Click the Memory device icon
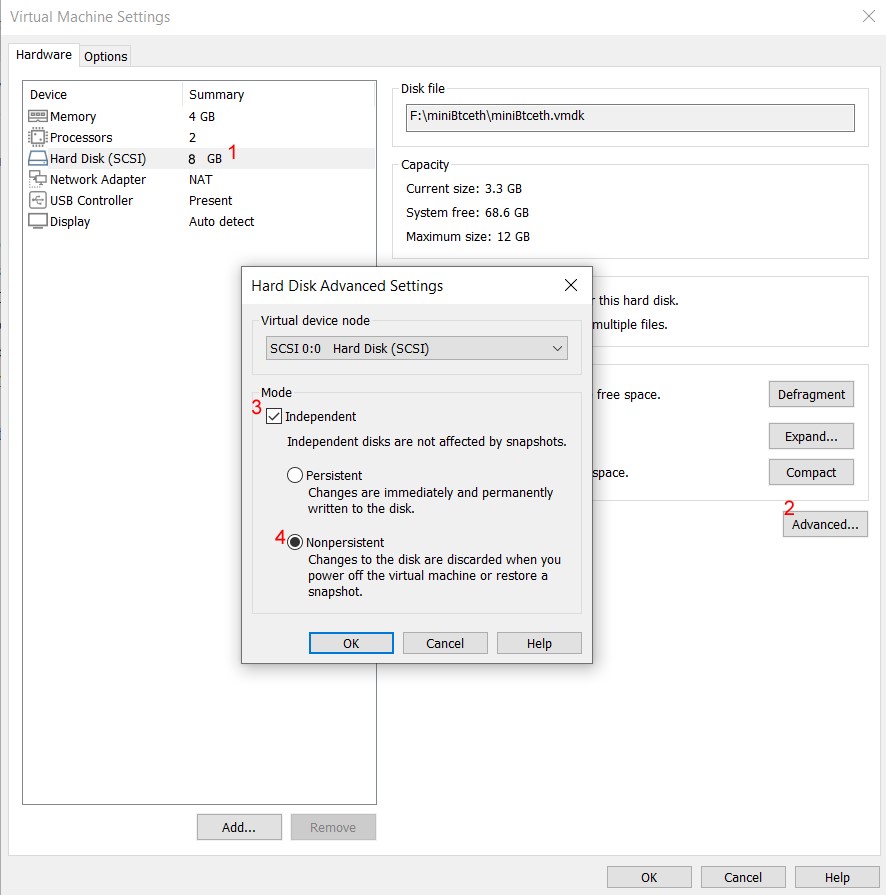This screenshot has width=886, height=895. click(38, 117)
